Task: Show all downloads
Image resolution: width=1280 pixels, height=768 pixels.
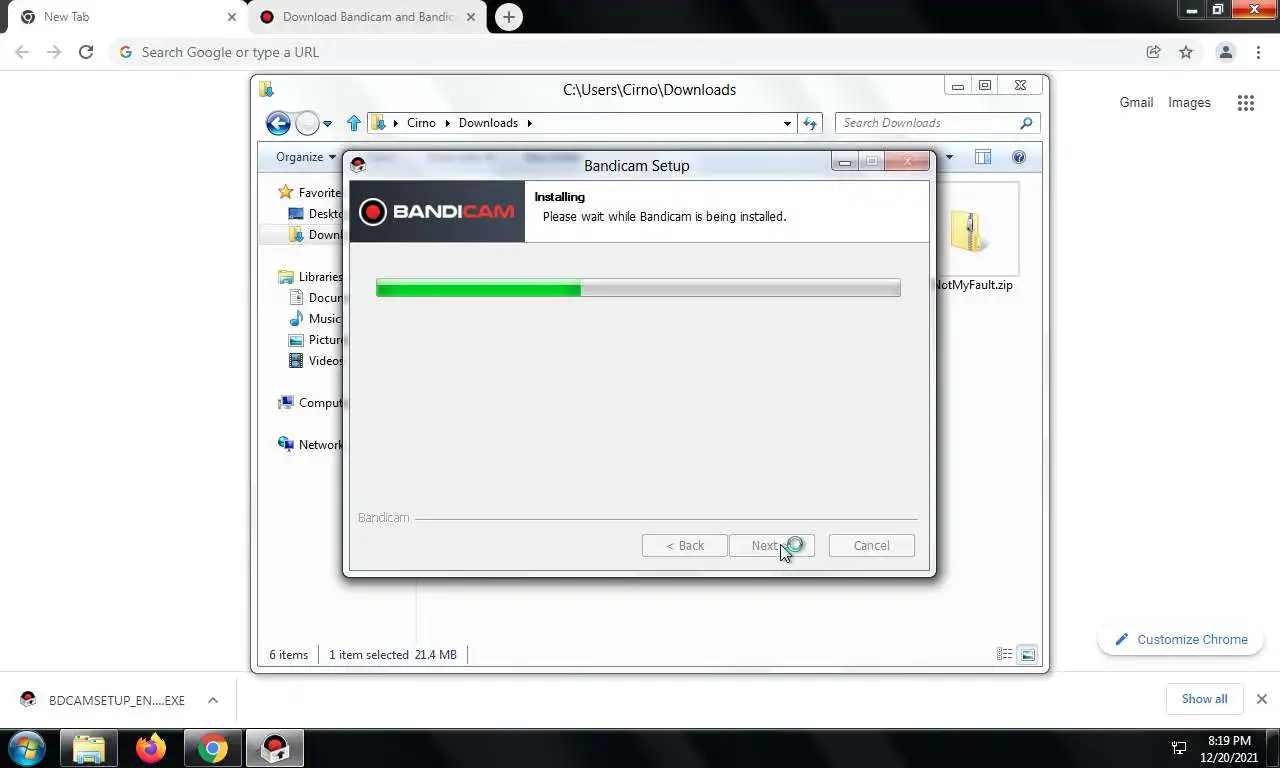Action: [x=1204, y=699]
